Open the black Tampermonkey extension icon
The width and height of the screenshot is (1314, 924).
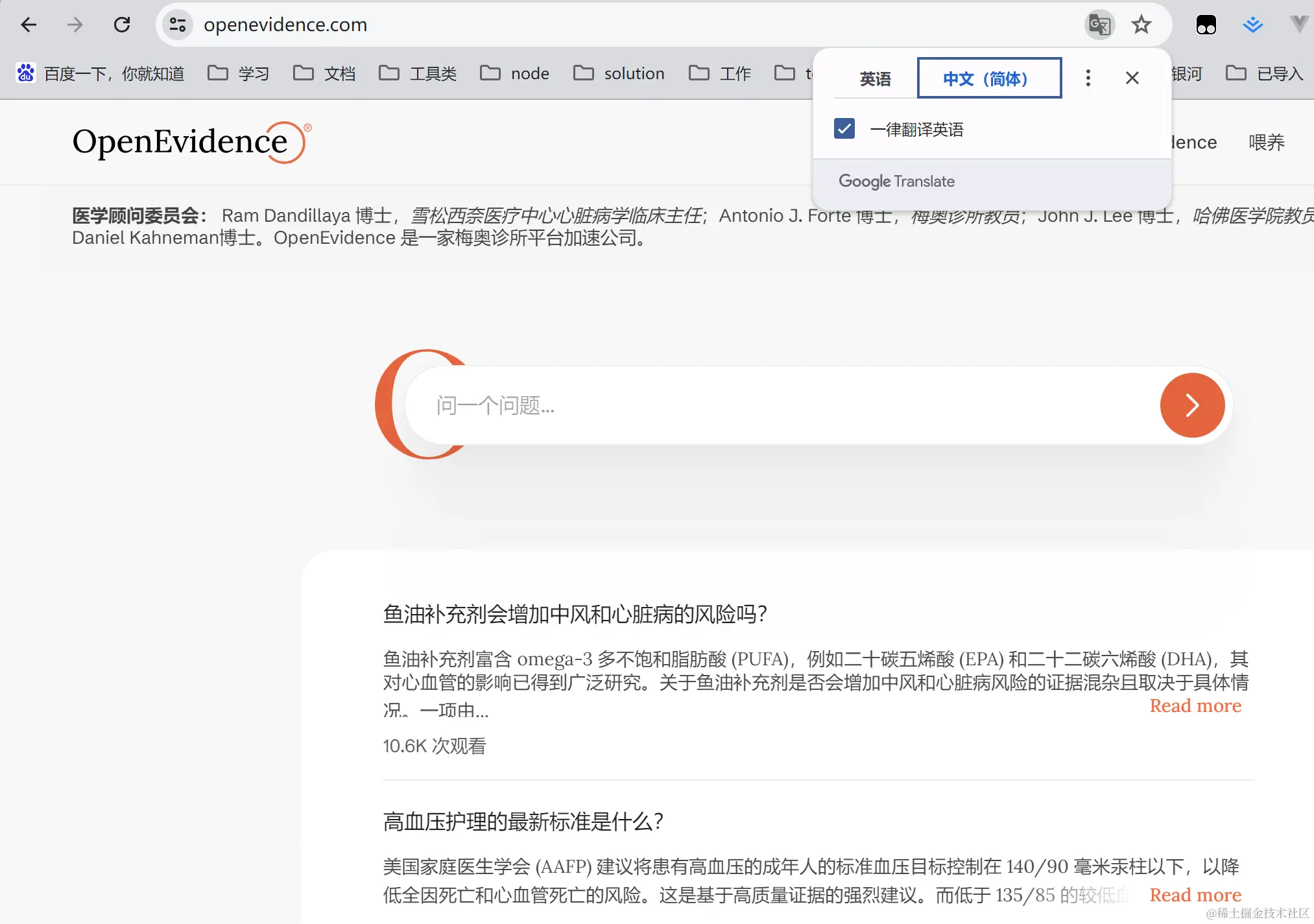click(x=1206, y=25)
